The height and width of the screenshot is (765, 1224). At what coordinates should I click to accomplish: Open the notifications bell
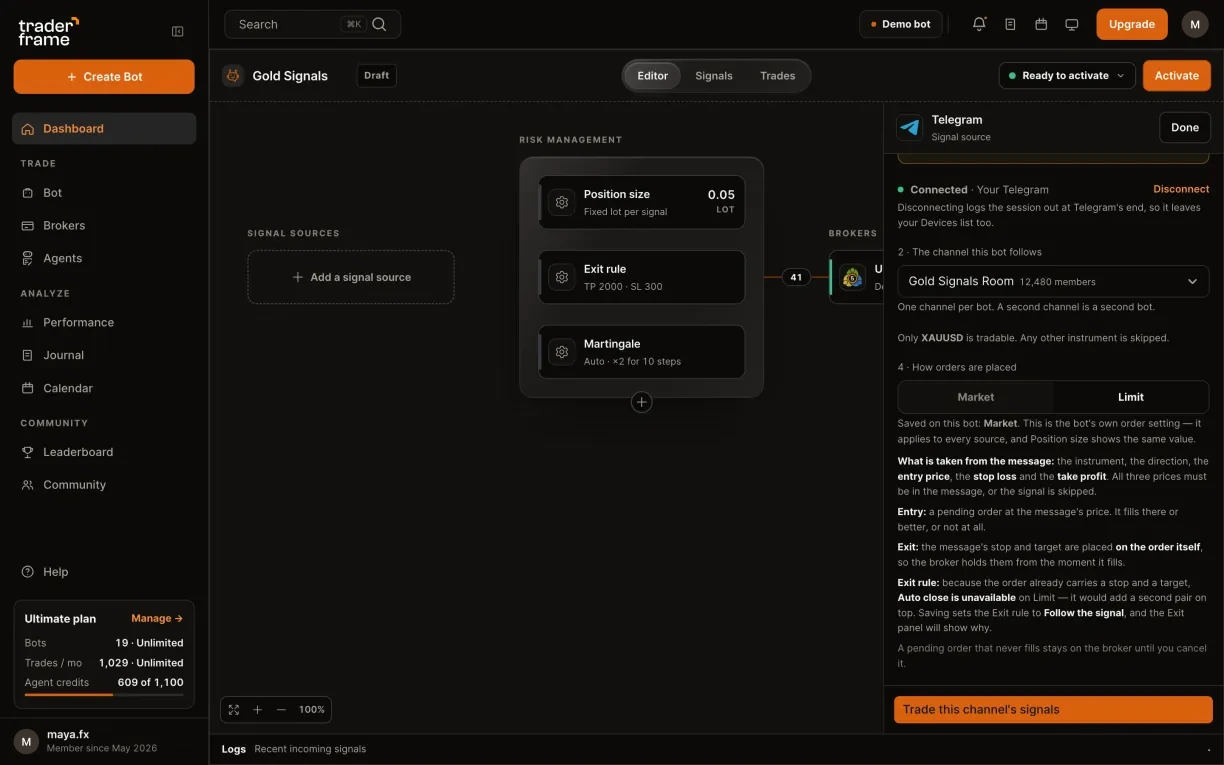click(x=979, y=24)
